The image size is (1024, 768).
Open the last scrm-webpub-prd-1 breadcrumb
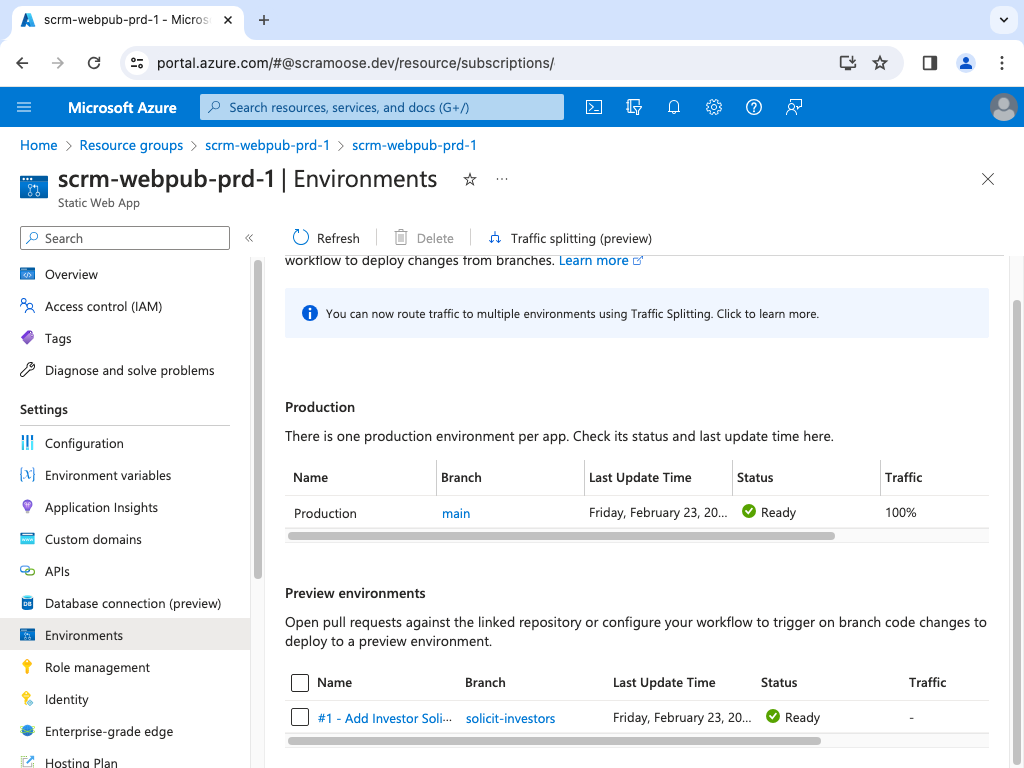tap(414, 145)
